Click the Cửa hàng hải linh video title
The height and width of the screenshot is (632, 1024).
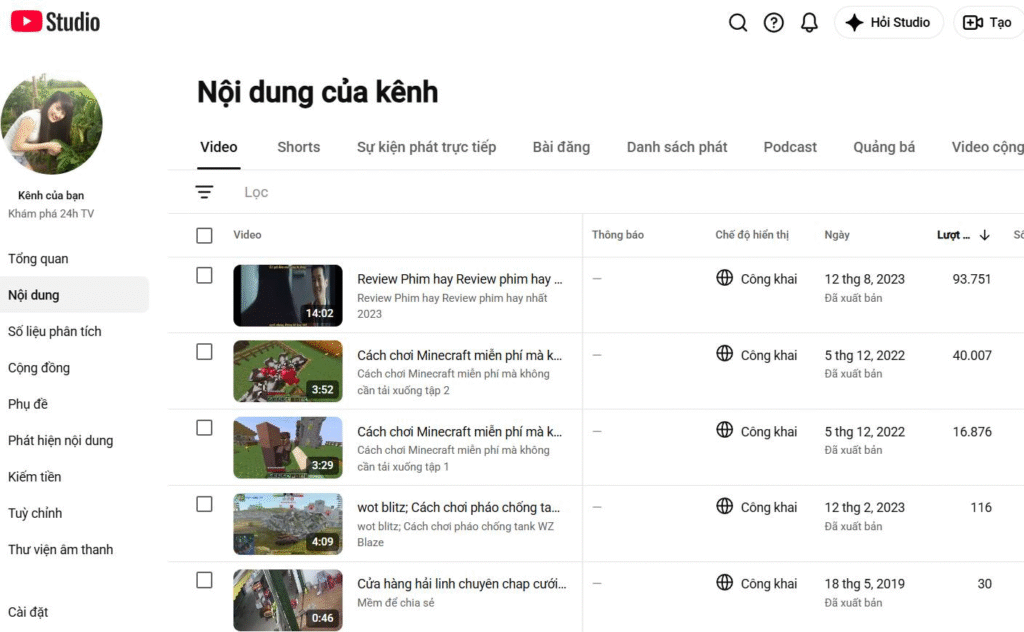pos(462,584)
